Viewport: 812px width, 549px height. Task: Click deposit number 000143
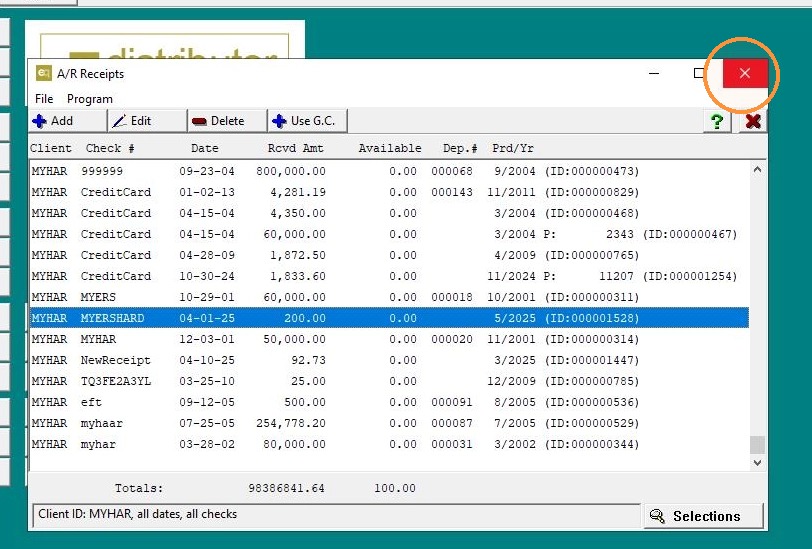pos(452,192)
